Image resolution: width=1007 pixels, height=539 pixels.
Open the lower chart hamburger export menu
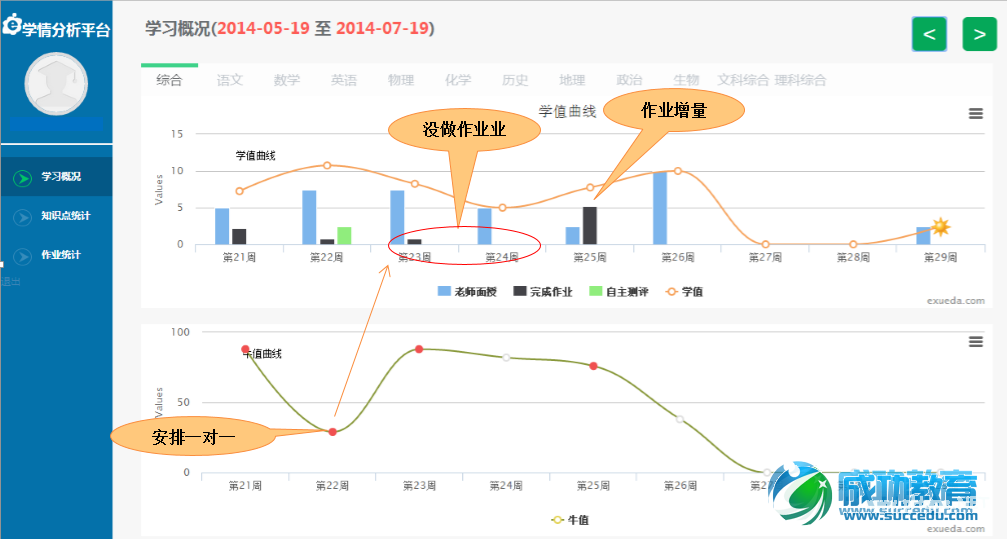[976, 342]
